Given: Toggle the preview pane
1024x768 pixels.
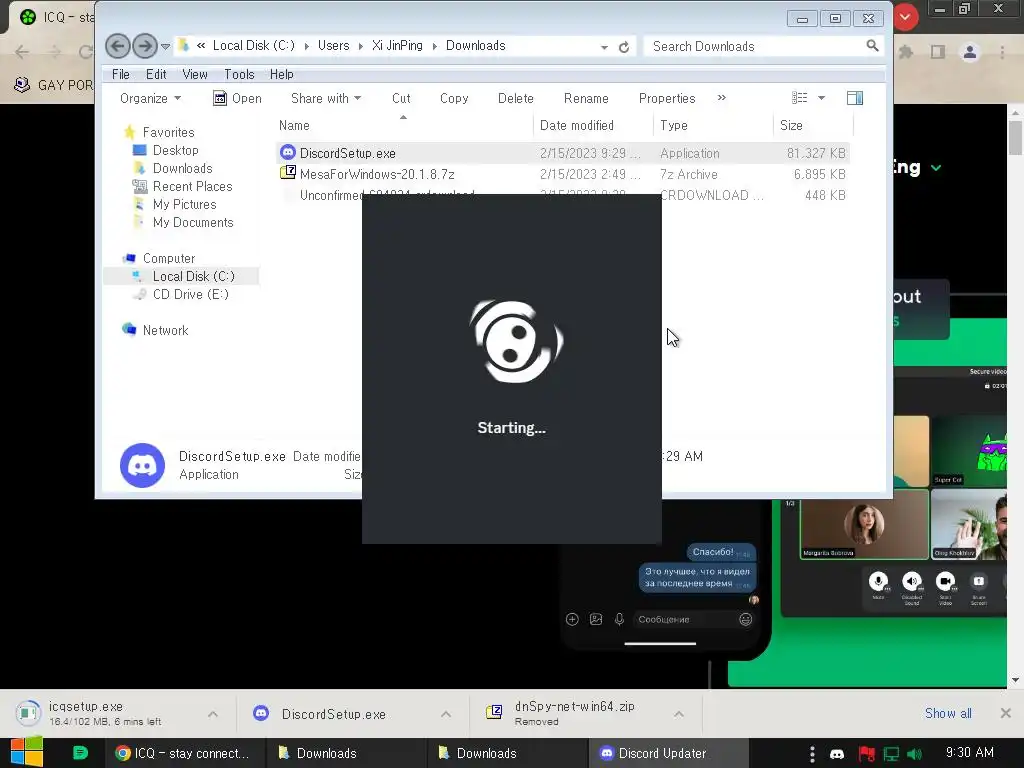Looking at the screenshot, I should point(855,98).
